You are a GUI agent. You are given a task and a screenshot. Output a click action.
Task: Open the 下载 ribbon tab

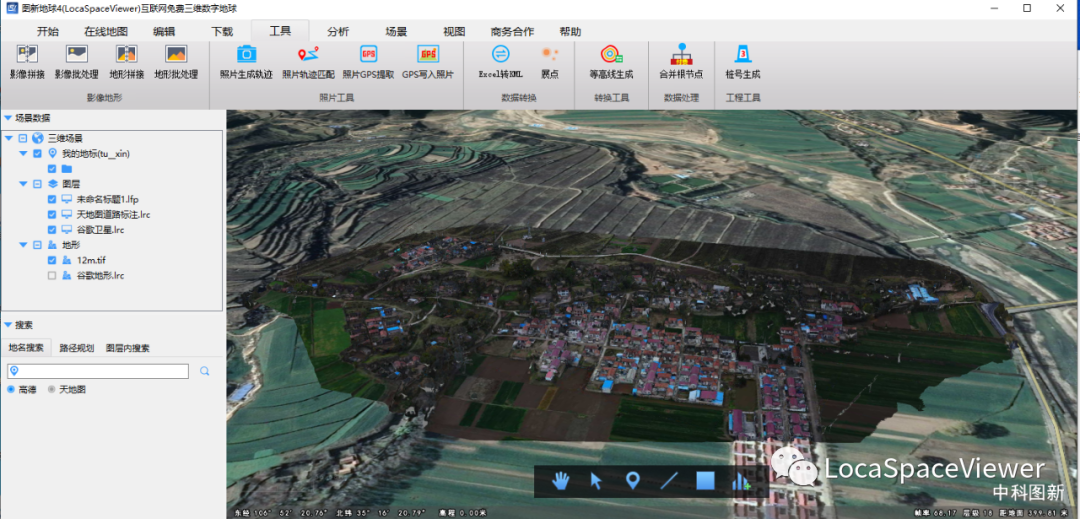[222, 31]
